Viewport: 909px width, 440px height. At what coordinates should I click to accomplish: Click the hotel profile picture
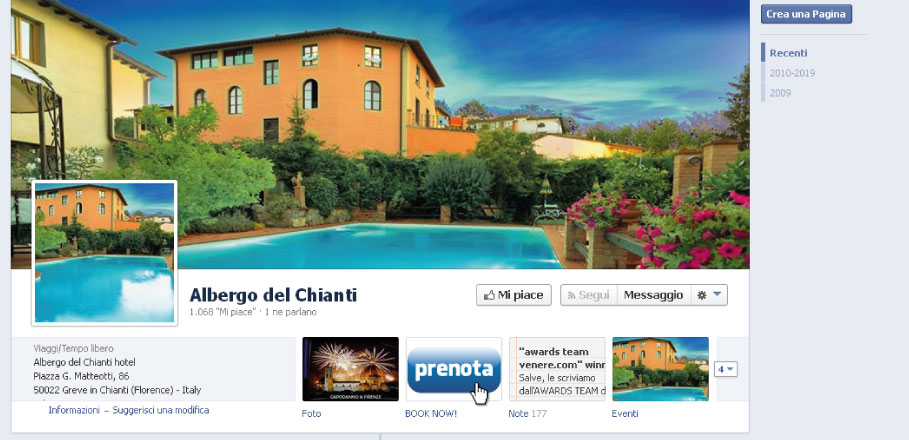104,253
